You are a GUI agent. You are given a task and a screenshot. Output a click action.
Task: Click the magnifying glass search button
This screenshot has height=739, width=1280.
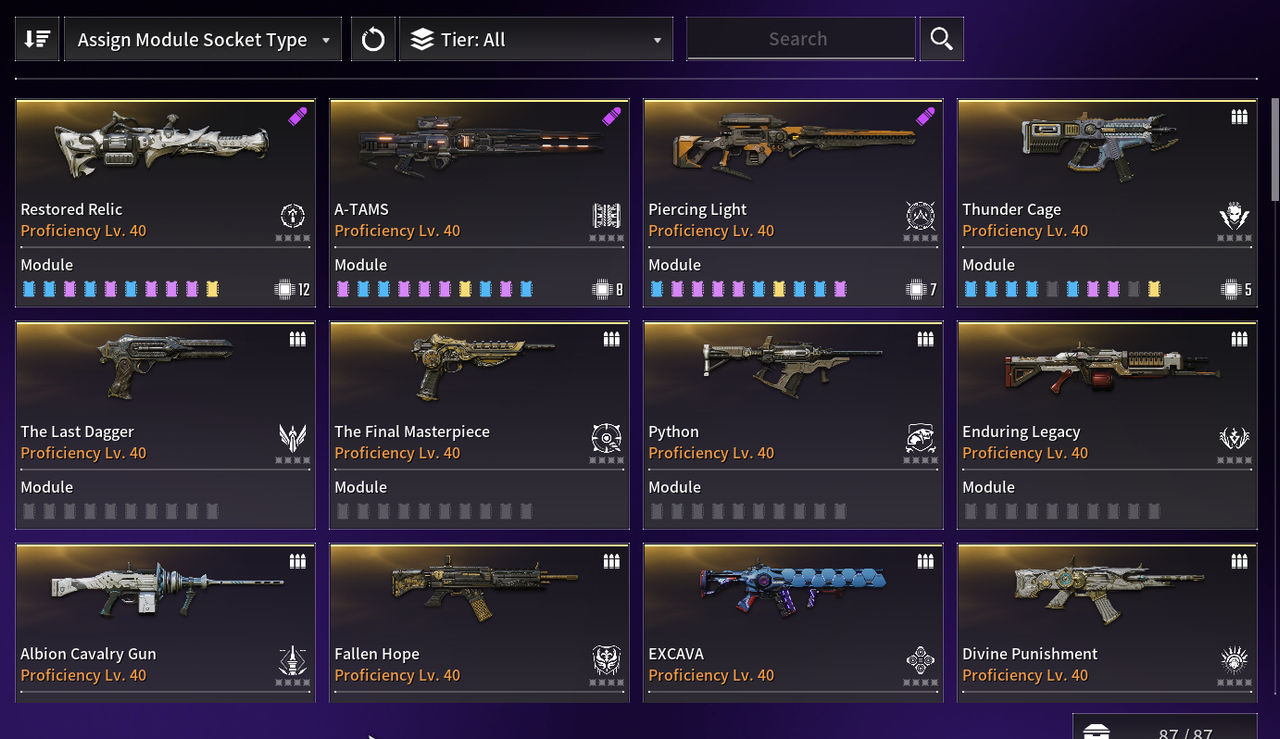tap(941, 39)
